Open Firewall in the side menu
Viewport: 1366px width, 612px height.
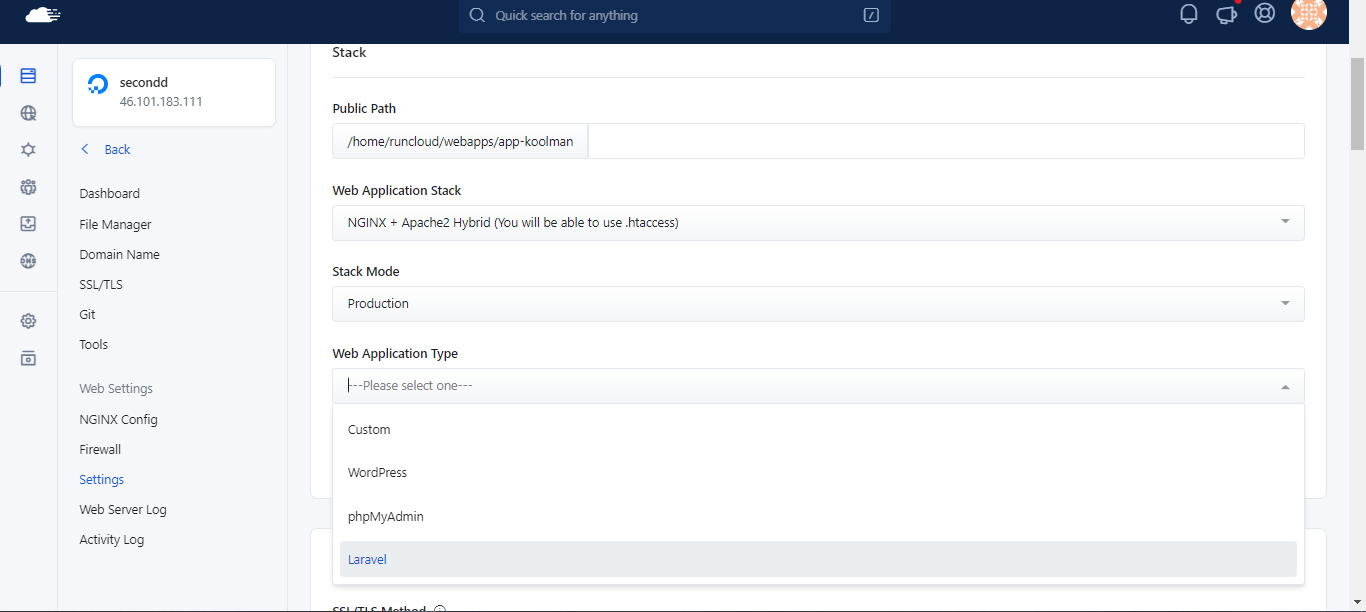coord(100,450)
